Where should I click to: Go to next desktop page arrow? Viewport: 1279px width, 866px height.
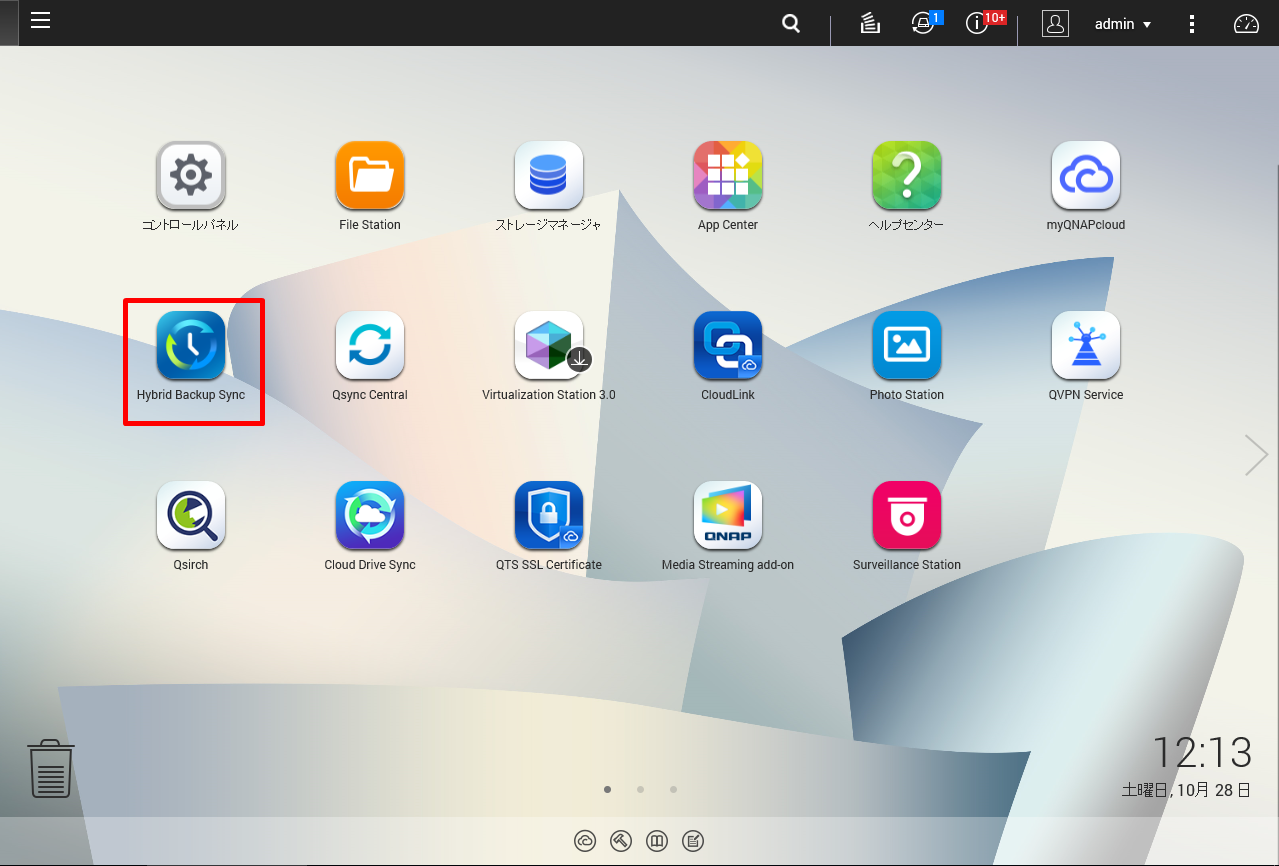coord(1256,455)
